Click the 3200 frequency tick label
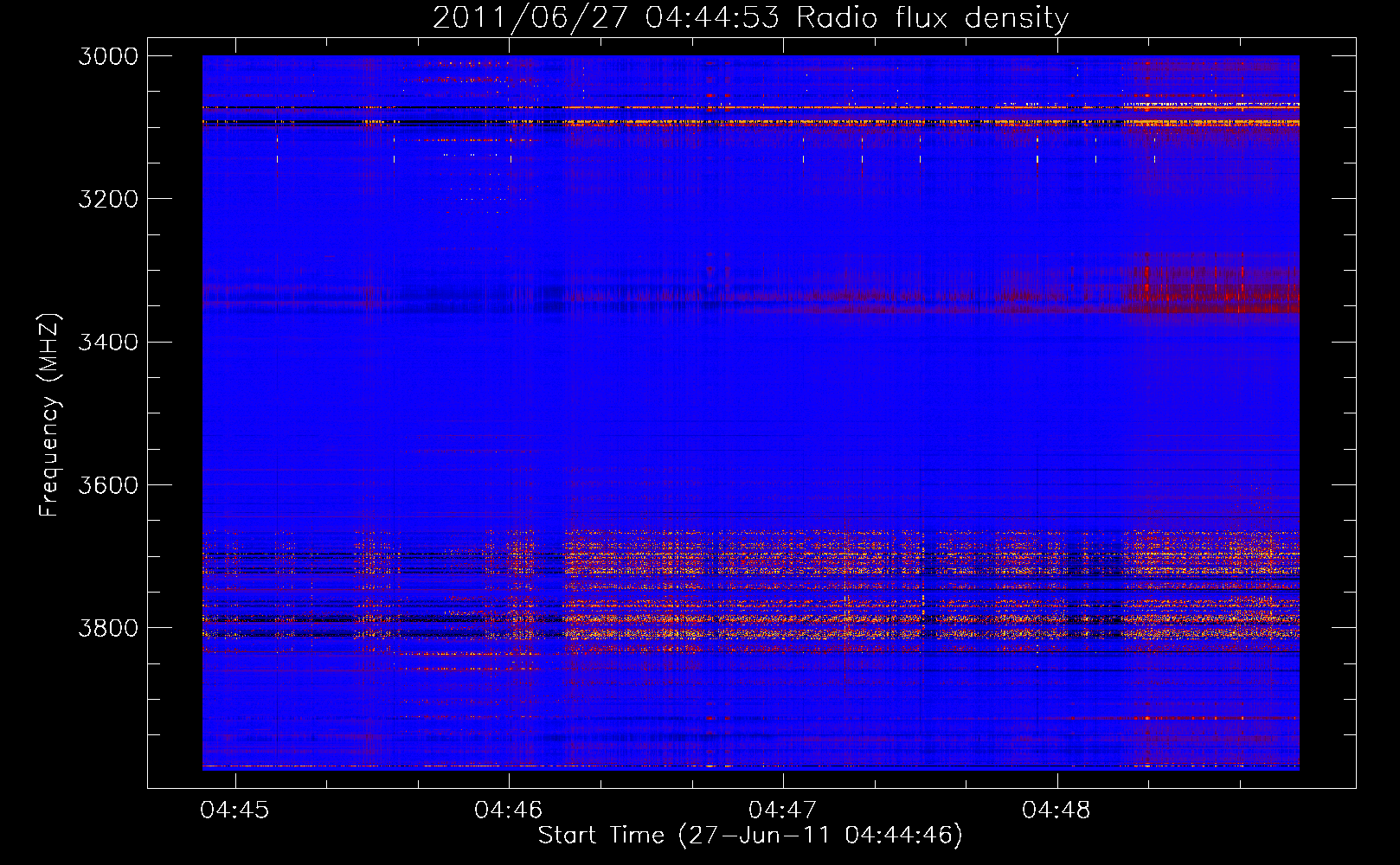This screenshot has width=1400, height=865. click(x=108, y=199)
